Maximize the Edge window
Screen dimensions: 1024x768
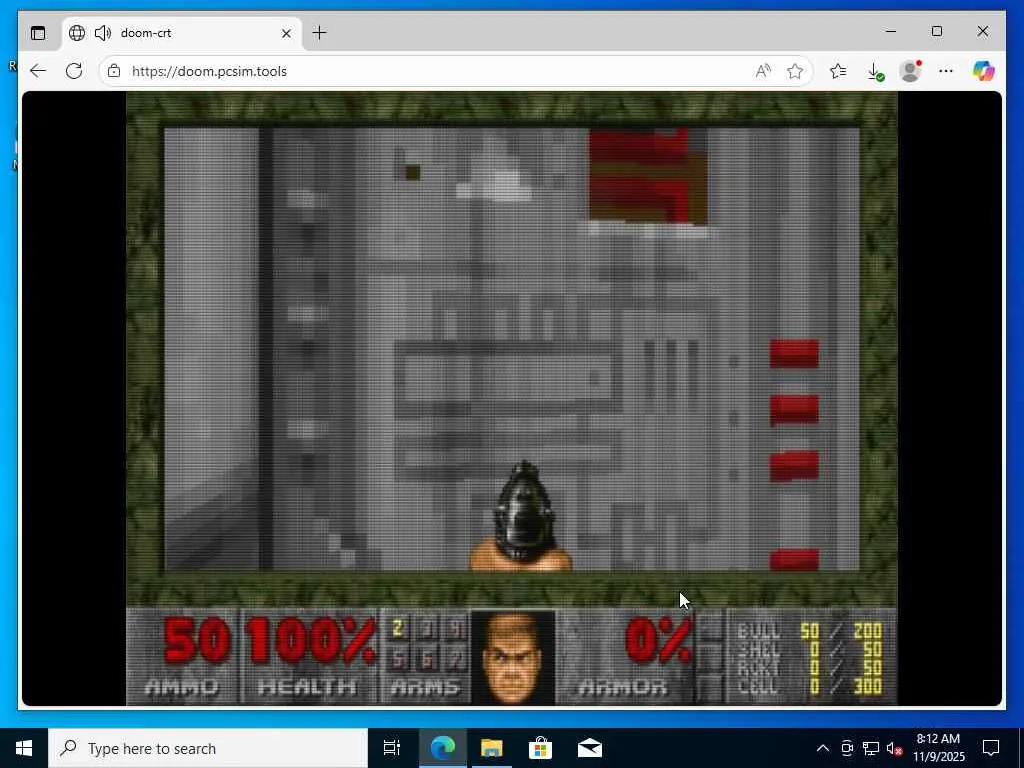click(x=936, y=31)
